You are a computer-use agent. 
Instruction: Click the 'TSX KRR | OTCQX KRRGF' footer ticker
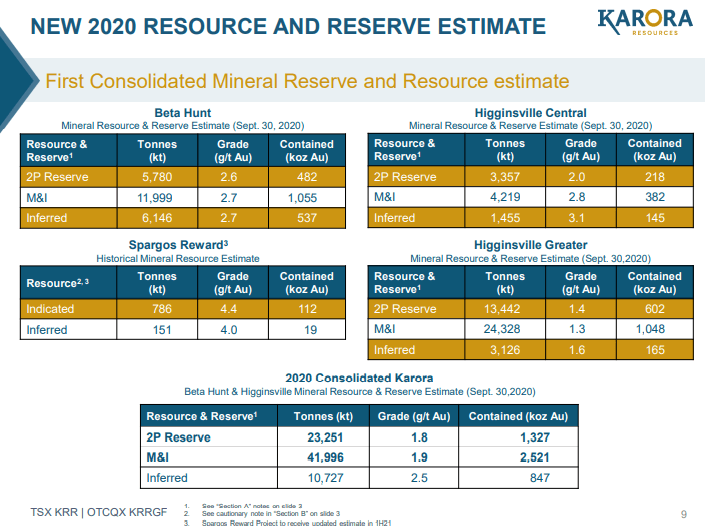coord(98,513)
